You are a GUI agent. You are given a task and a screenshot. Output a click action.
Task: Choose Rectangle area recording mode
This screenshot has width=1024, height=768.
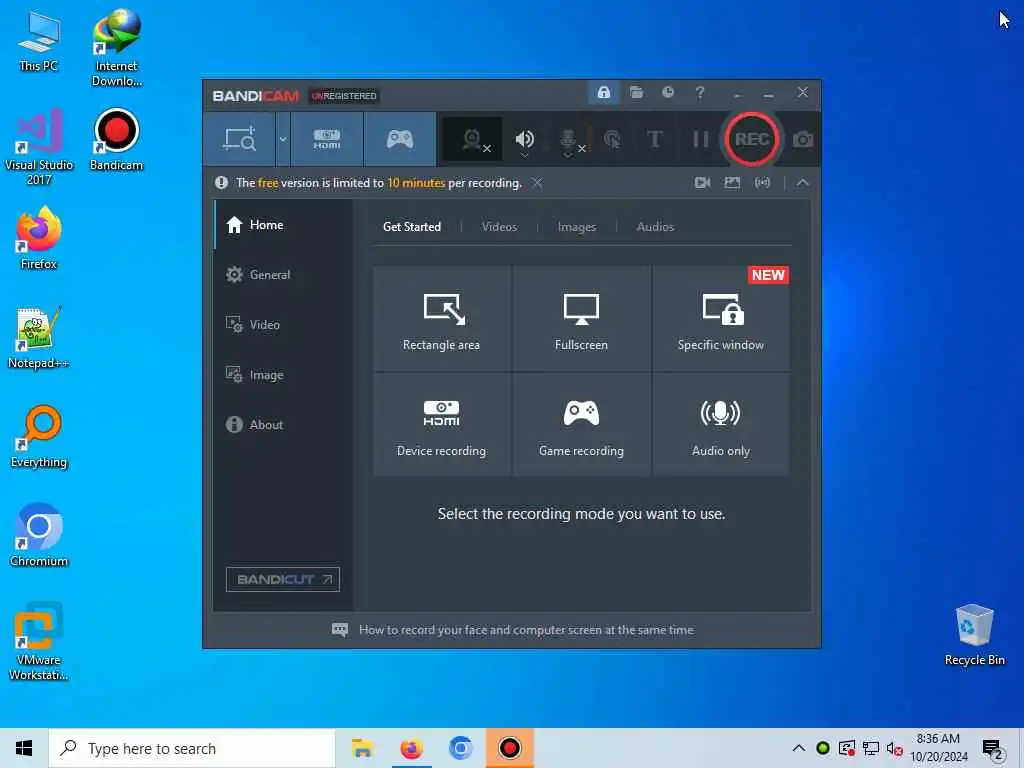tap(441, 318)
